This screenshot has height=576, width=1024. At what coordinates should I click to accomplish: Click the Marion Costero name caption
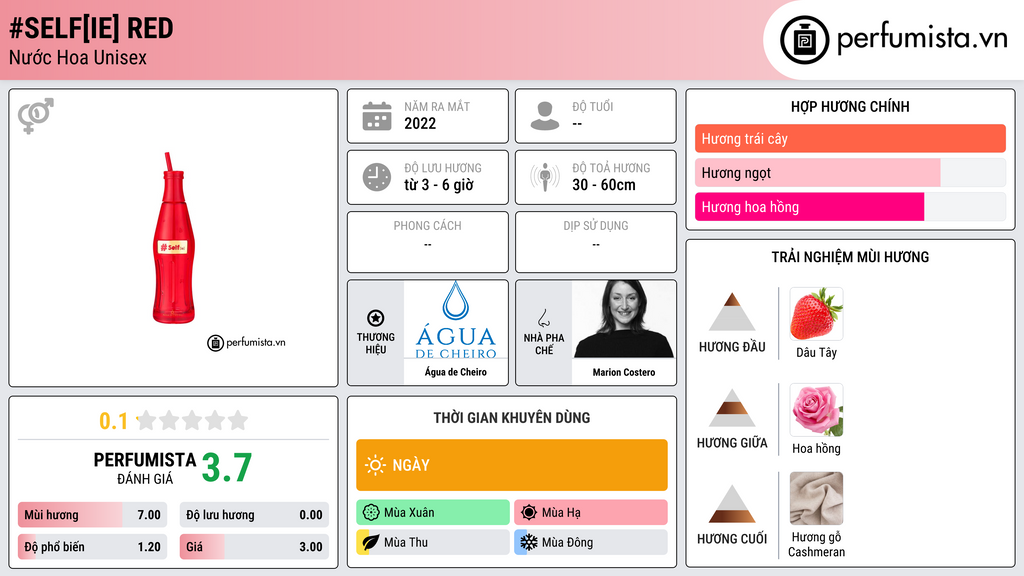pyautogui.click(x=624, y=372)
